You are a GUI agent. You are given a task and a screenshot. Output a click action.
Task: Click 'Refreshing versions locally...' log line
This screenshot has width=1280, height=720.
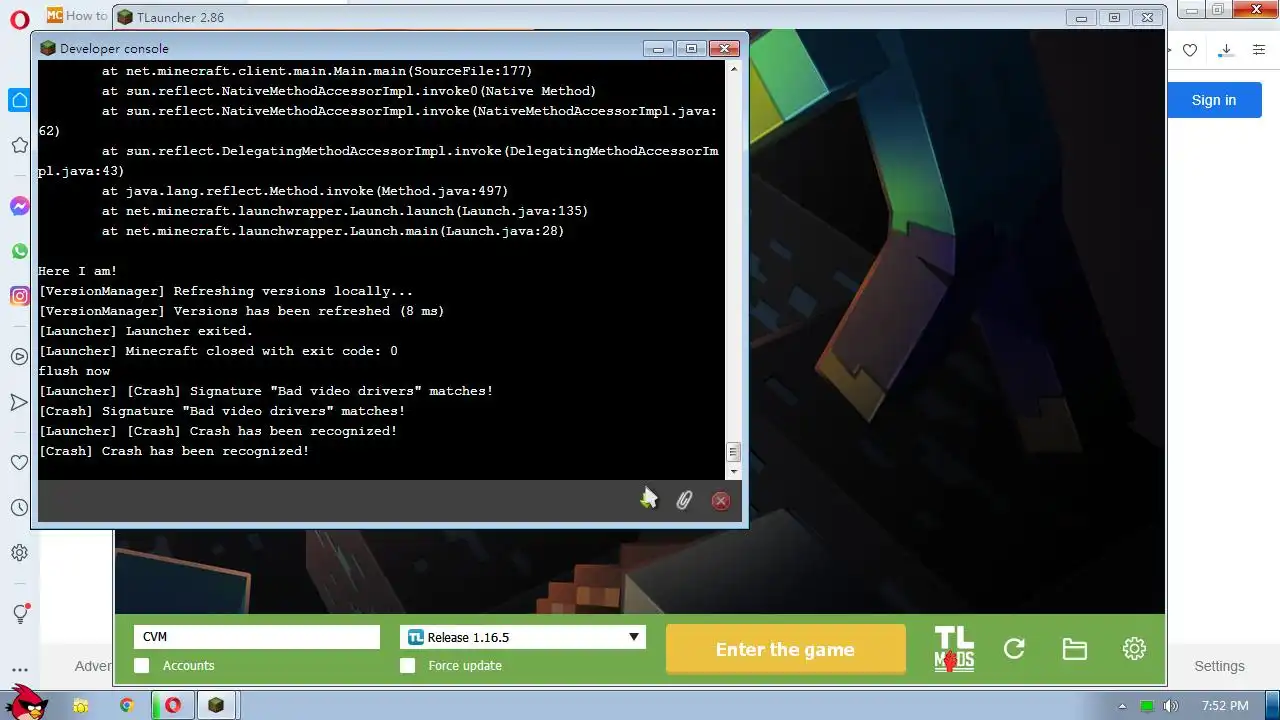tap(226, 291)
